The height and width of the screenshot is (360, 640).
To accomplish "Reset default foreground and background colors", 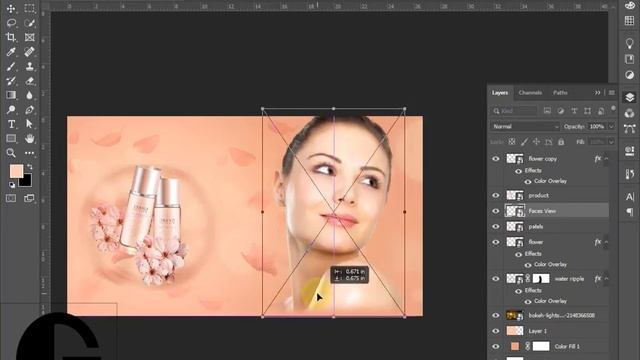I will (12, 185).
